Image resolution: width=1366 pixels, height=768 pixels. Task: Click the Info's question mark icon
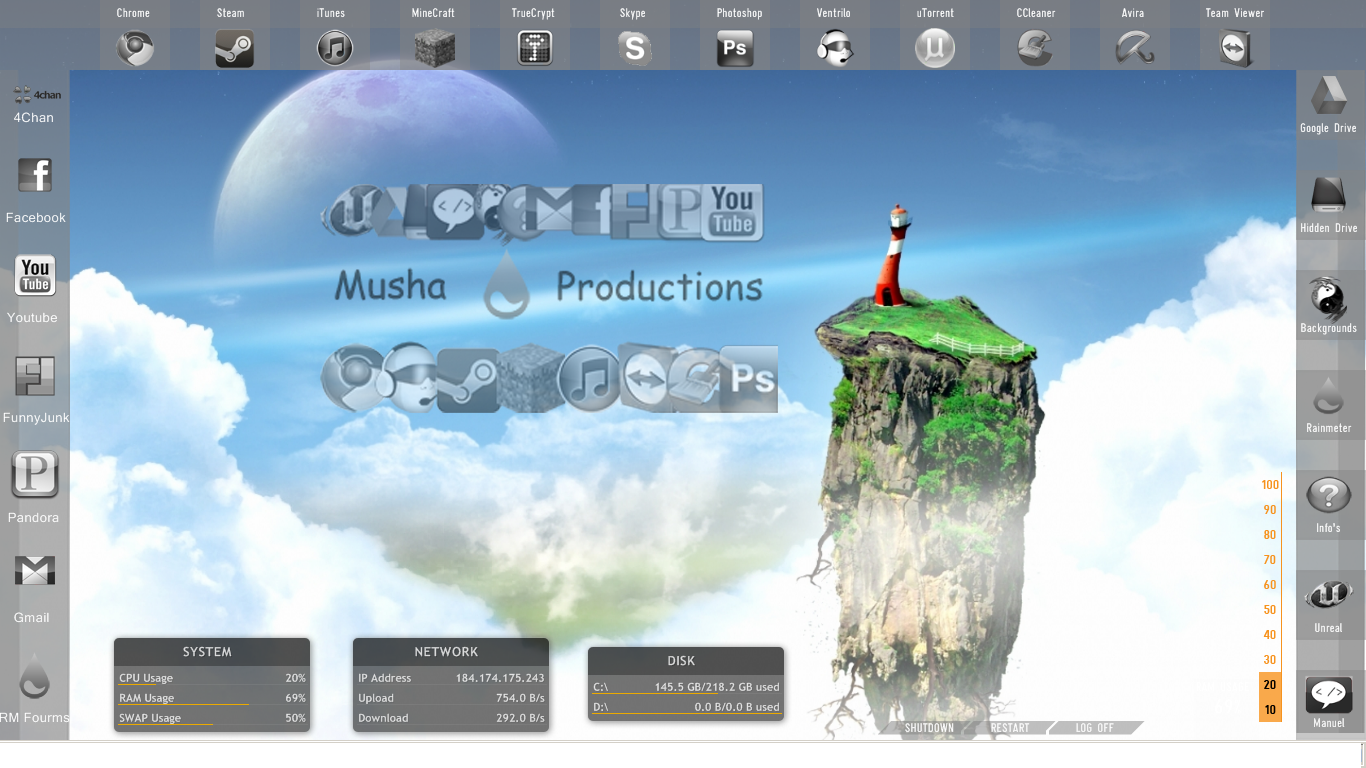point(1328,496)
